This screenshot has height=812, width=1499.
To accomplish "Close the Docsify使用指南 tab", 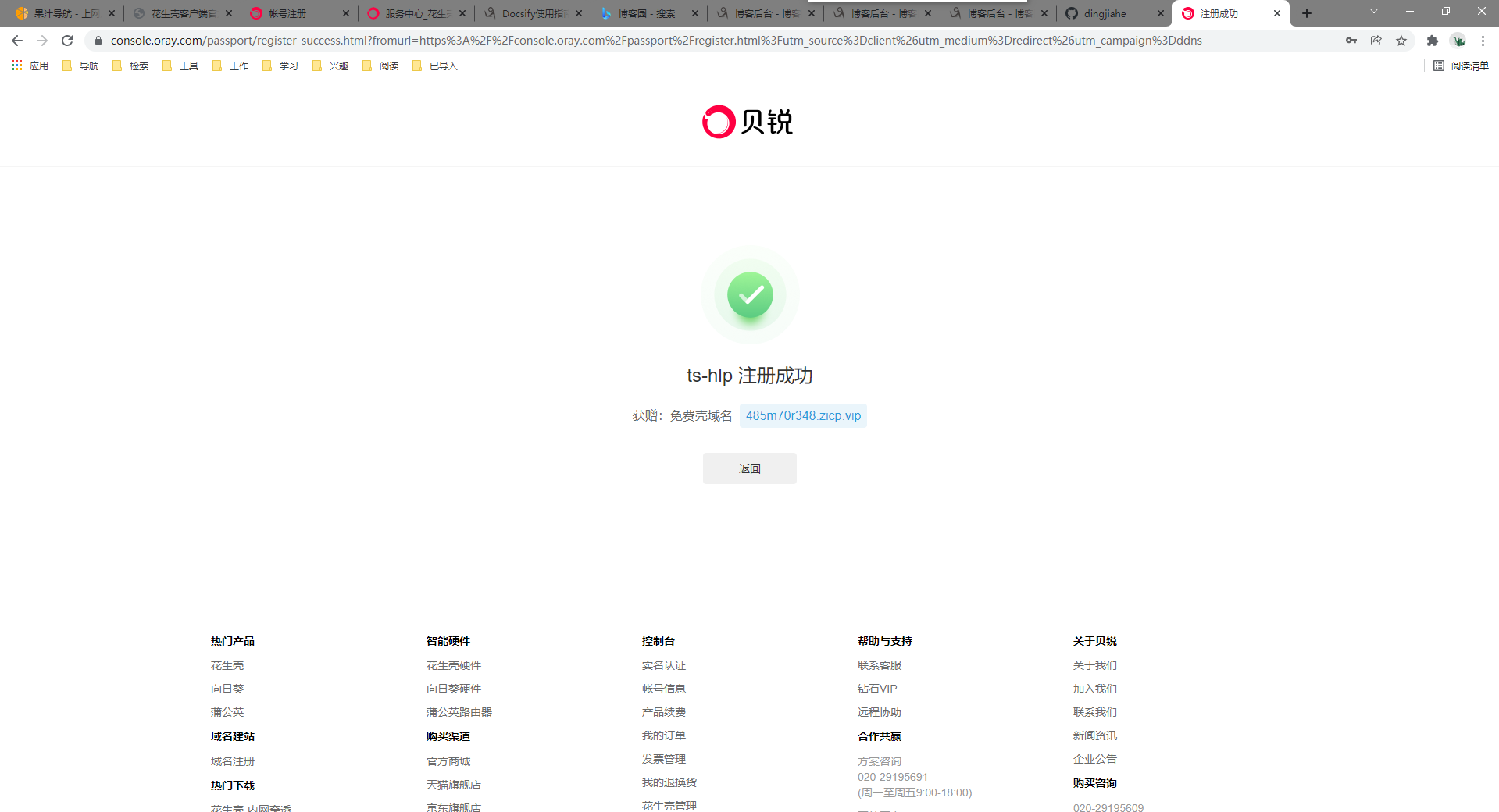I will click(x=579, y=13).
